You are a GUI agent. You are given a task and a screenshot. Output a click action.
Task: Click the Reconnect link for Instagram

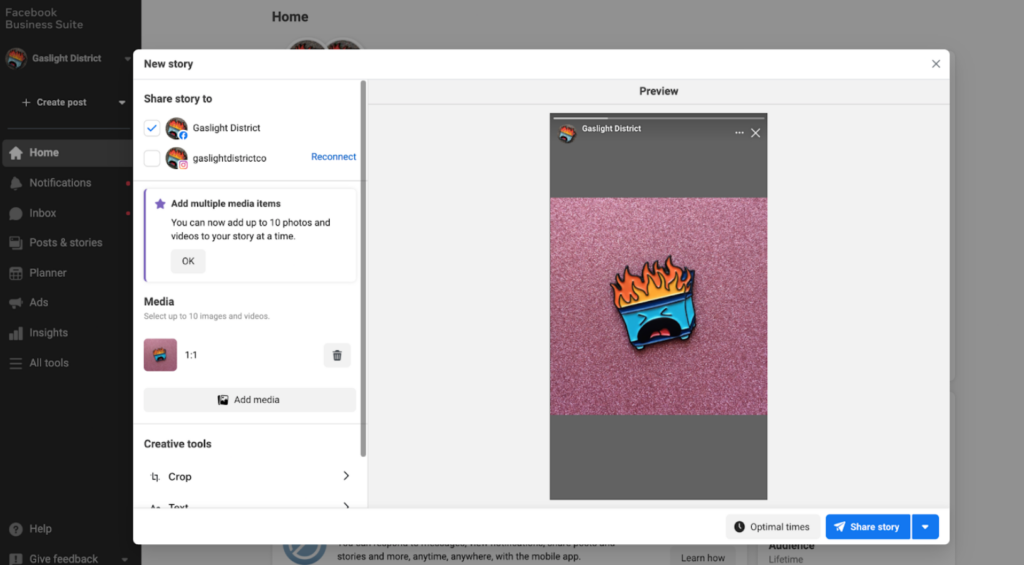(333, 157)
